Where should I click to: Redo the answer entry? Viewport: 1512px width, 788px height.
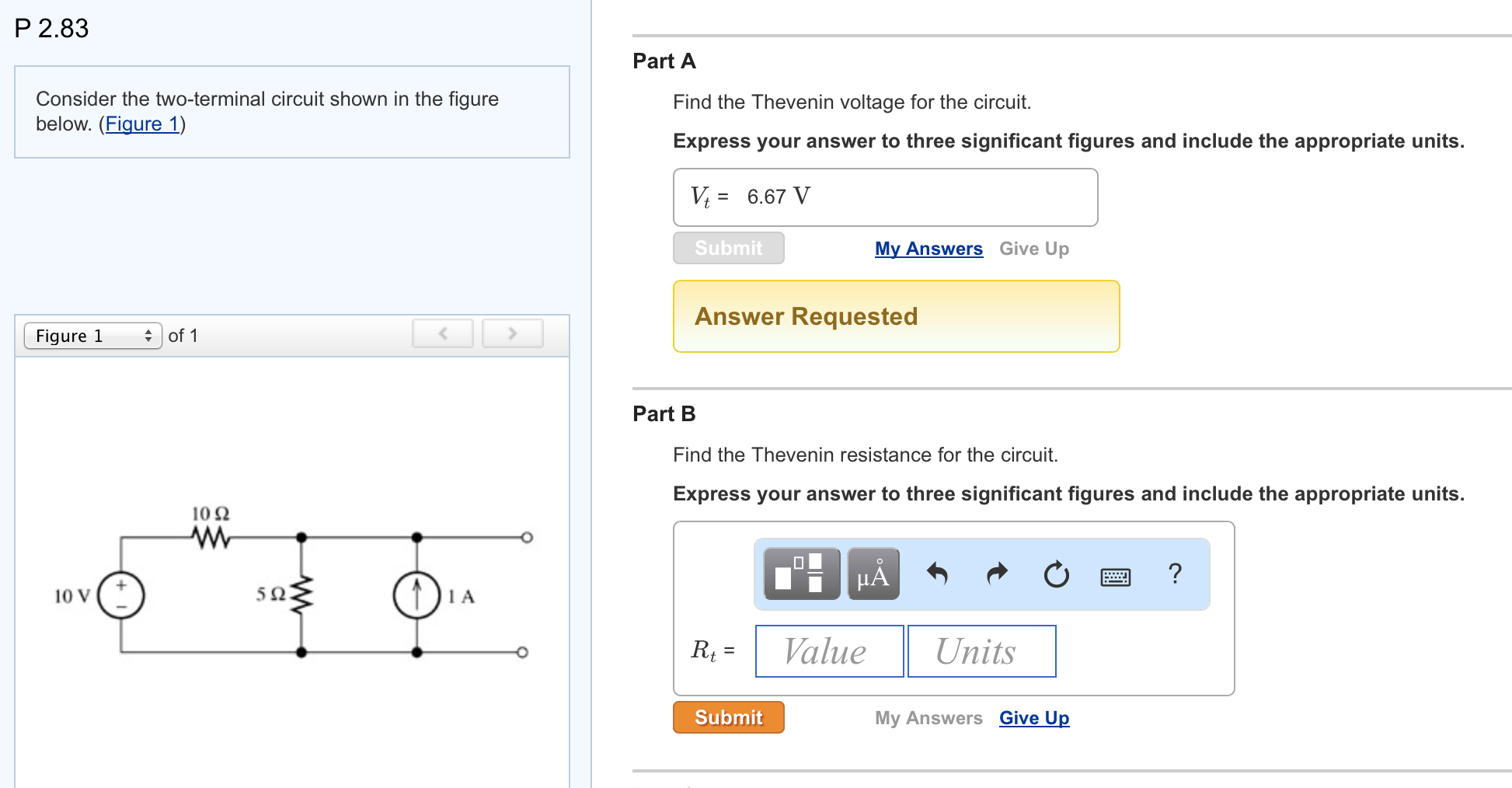click(995, 575)
